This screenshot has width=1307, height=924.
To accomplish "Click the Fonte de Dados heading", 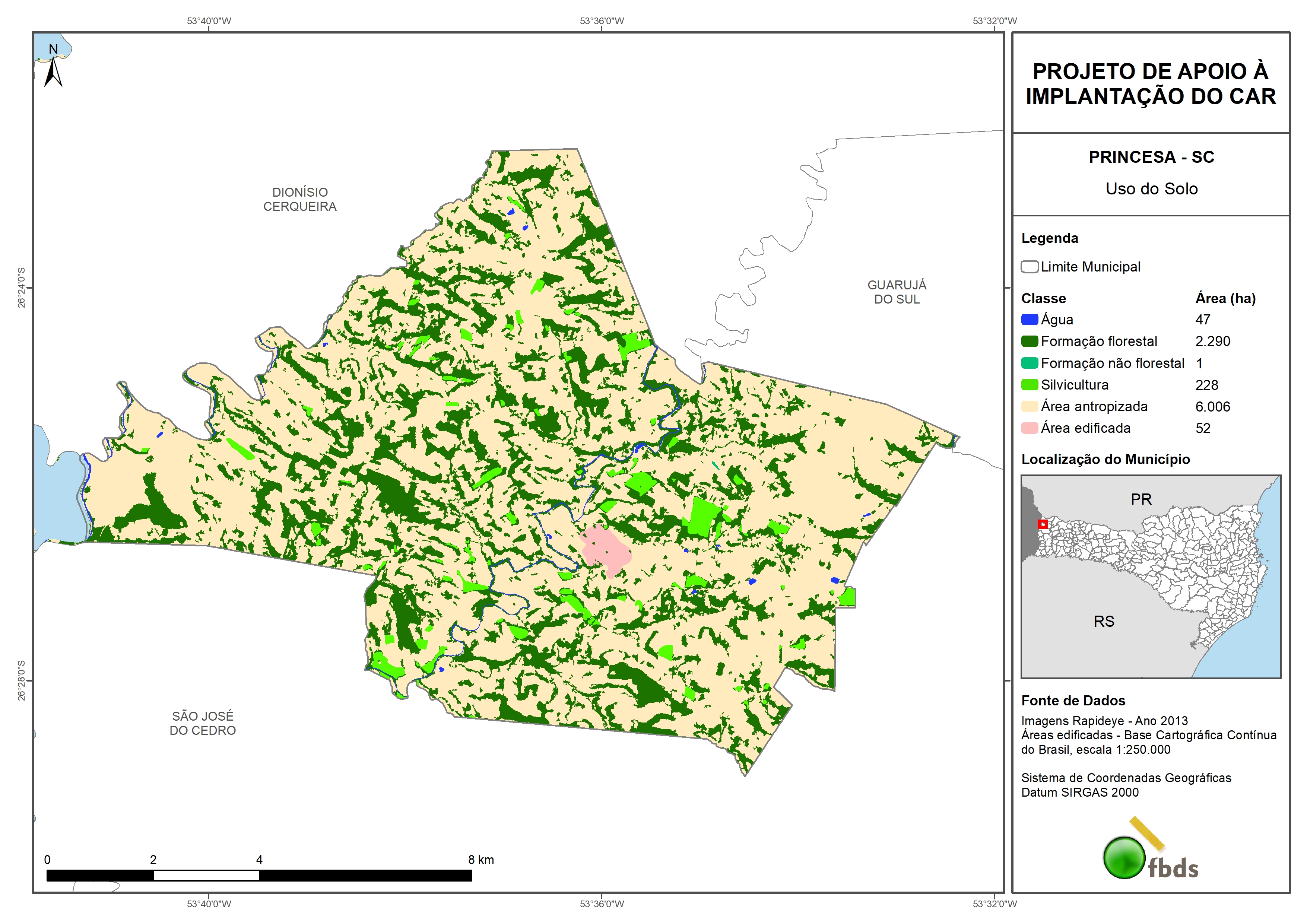I will point(1073,701).
